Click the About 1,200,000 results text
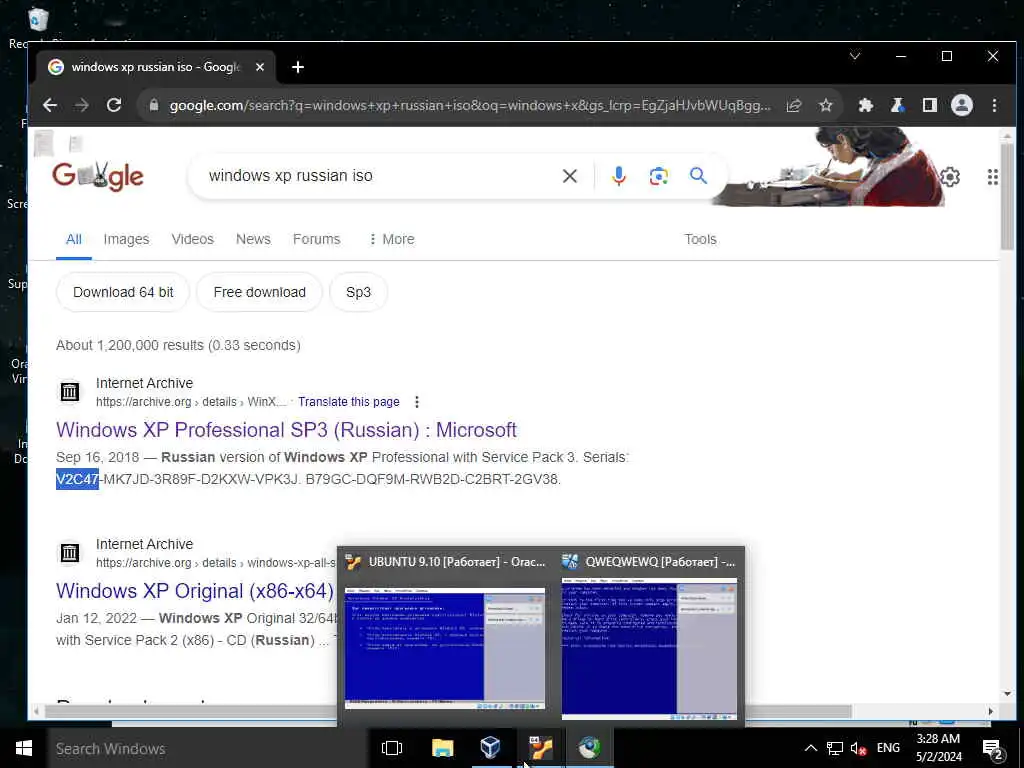 coord(178,345)
